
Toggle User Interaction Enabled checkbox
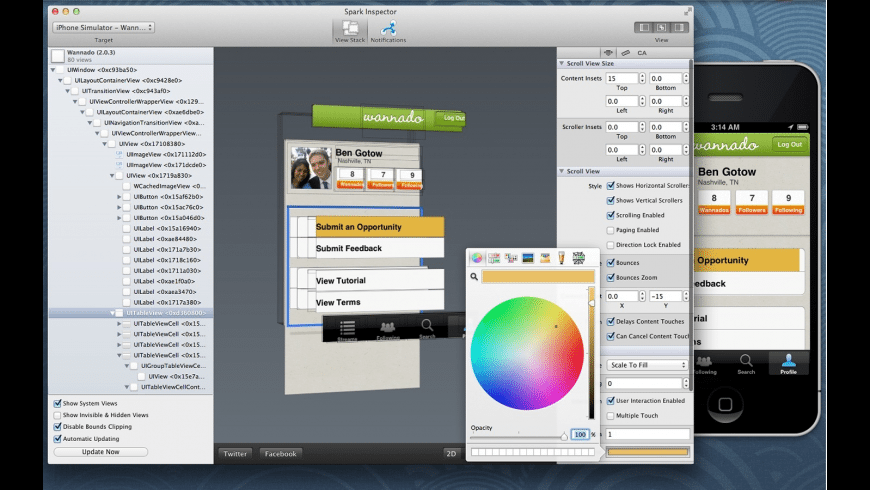point(610,401)
